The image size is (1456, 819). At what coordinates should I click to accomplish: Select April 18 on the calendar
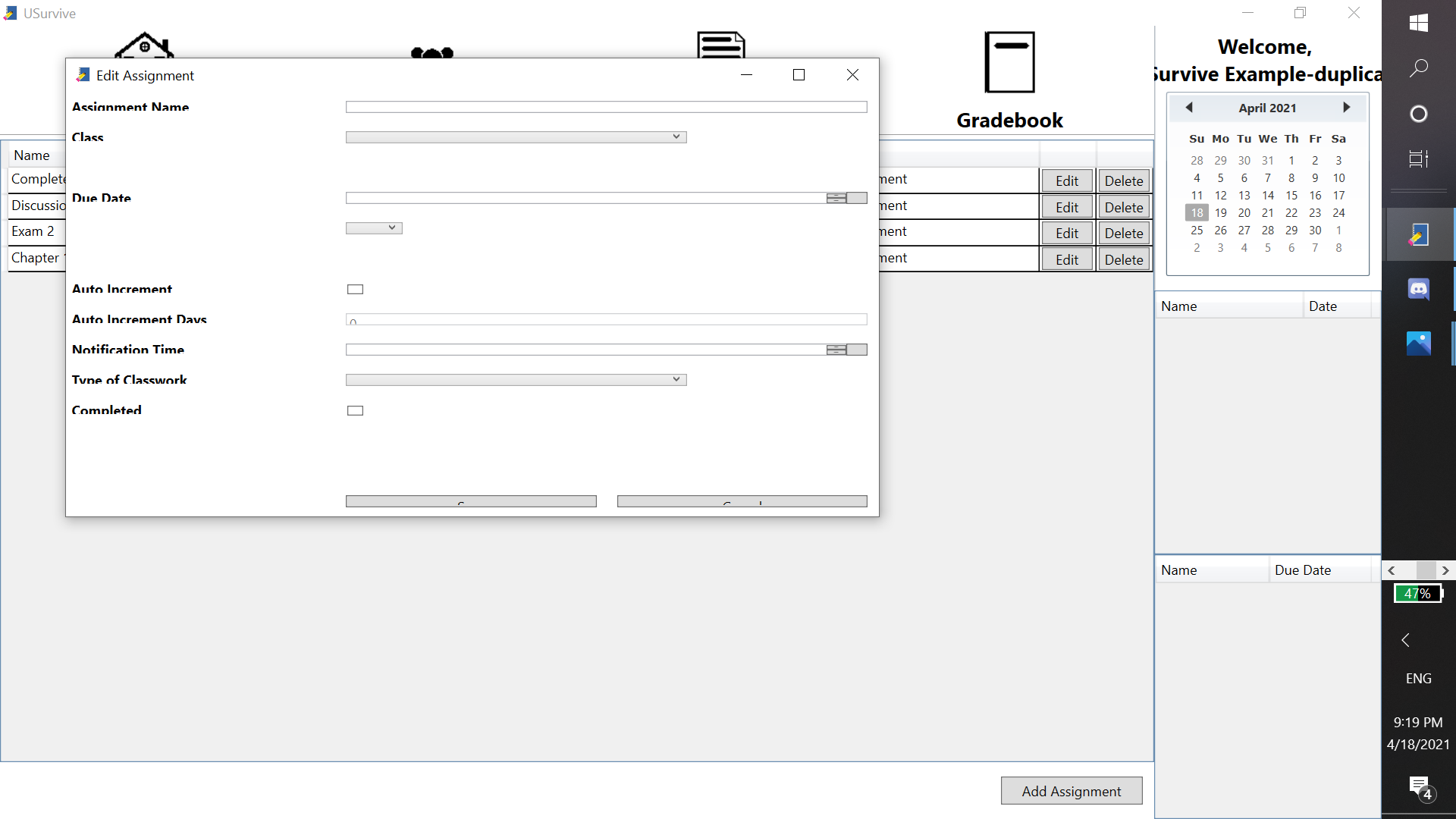click(x=1197, y=212)
